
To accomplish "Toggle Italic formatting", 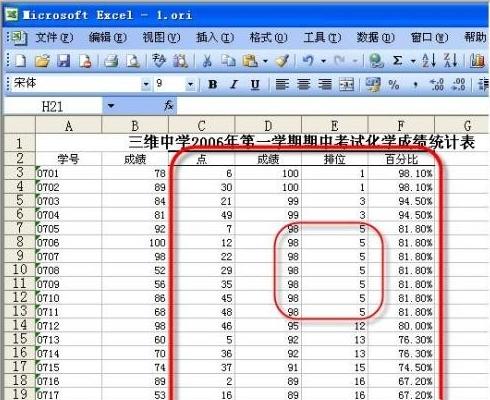I will 234,84.
